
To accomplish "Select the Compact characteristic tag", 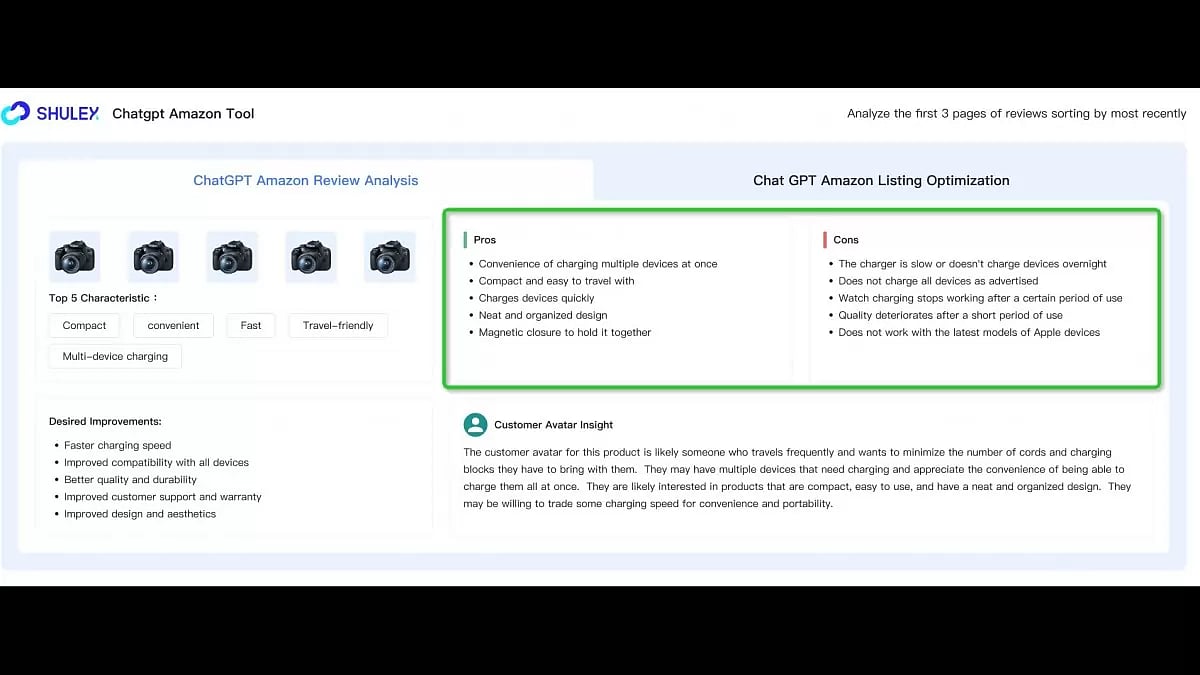I will coord(84,325).
